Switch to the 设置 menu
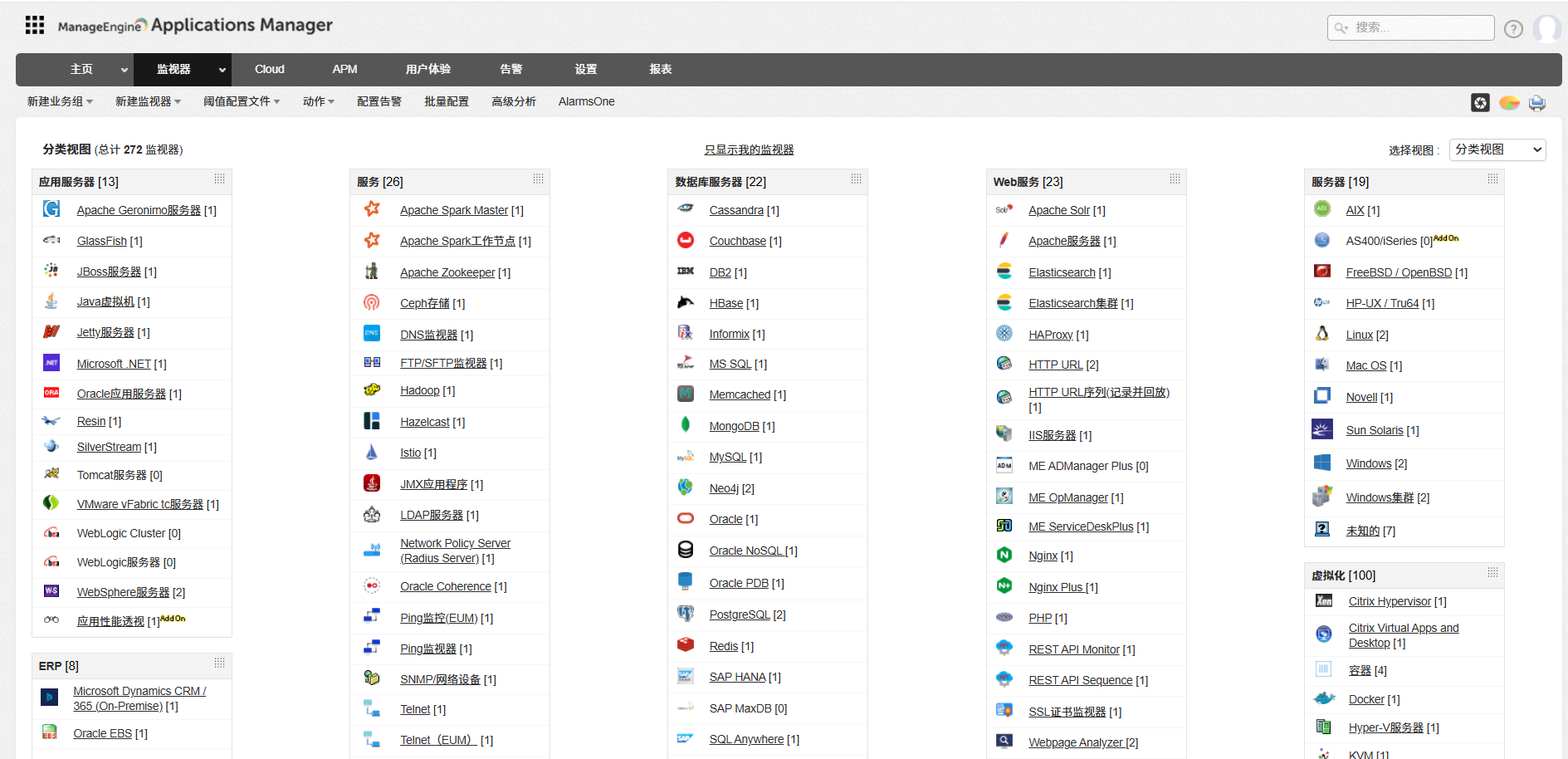This screenshot has height=759, width=1568. point(585,70)
